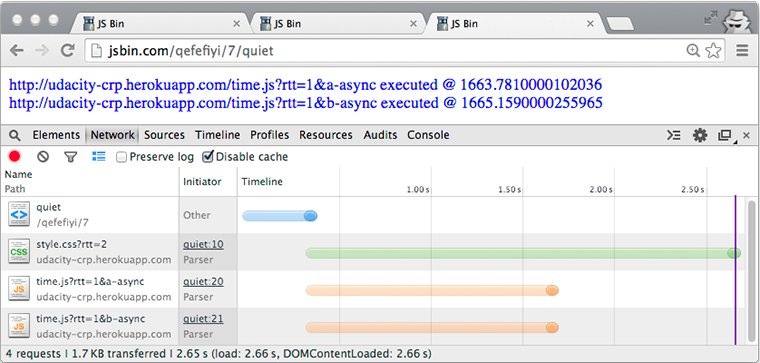Click the CSS file icon for style.css
760x363 pixels.
click(x=19, y=252)
